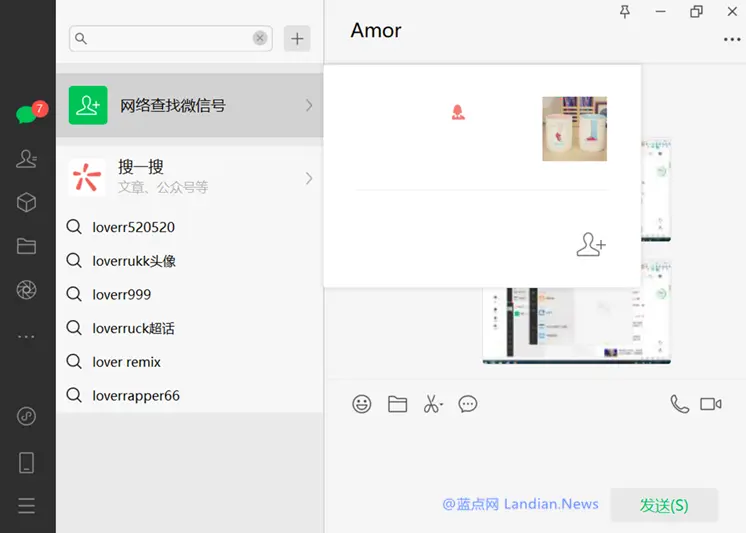Image resolution: width=746 pixels, height=533 pixels.
Task: Clear the search box text
Action: coord(260,38)
